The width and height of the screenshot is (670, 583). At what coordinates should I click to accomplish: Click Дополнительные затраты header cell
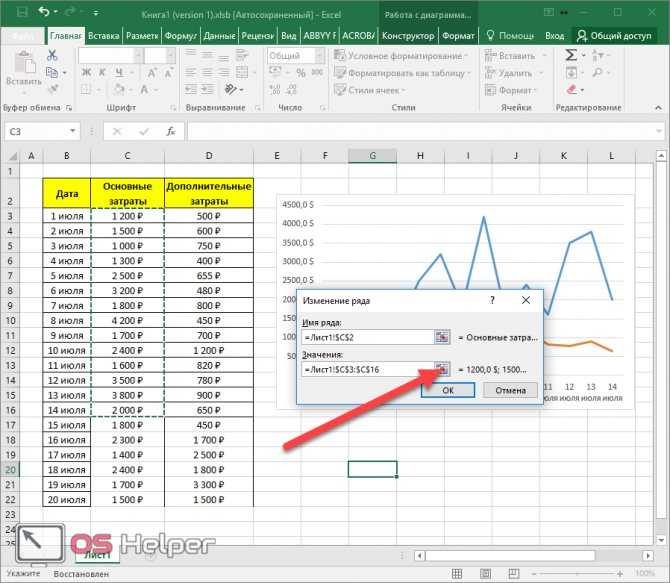tap(209, 193)
